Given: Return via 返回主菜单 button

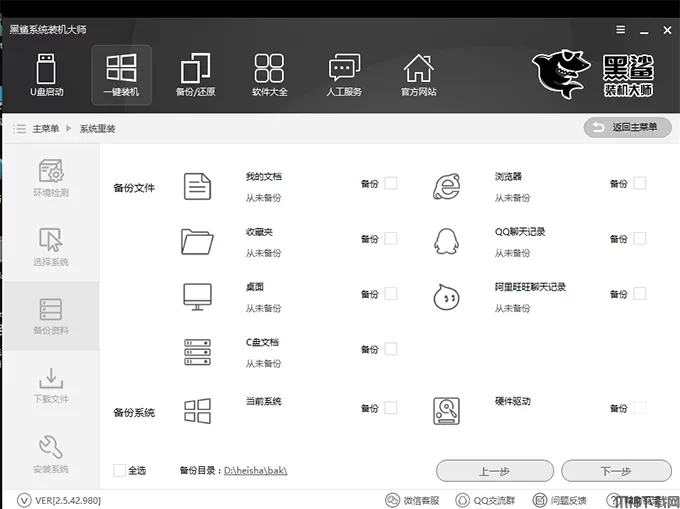Looking at the screenshot, I should (x=627, y=127).
